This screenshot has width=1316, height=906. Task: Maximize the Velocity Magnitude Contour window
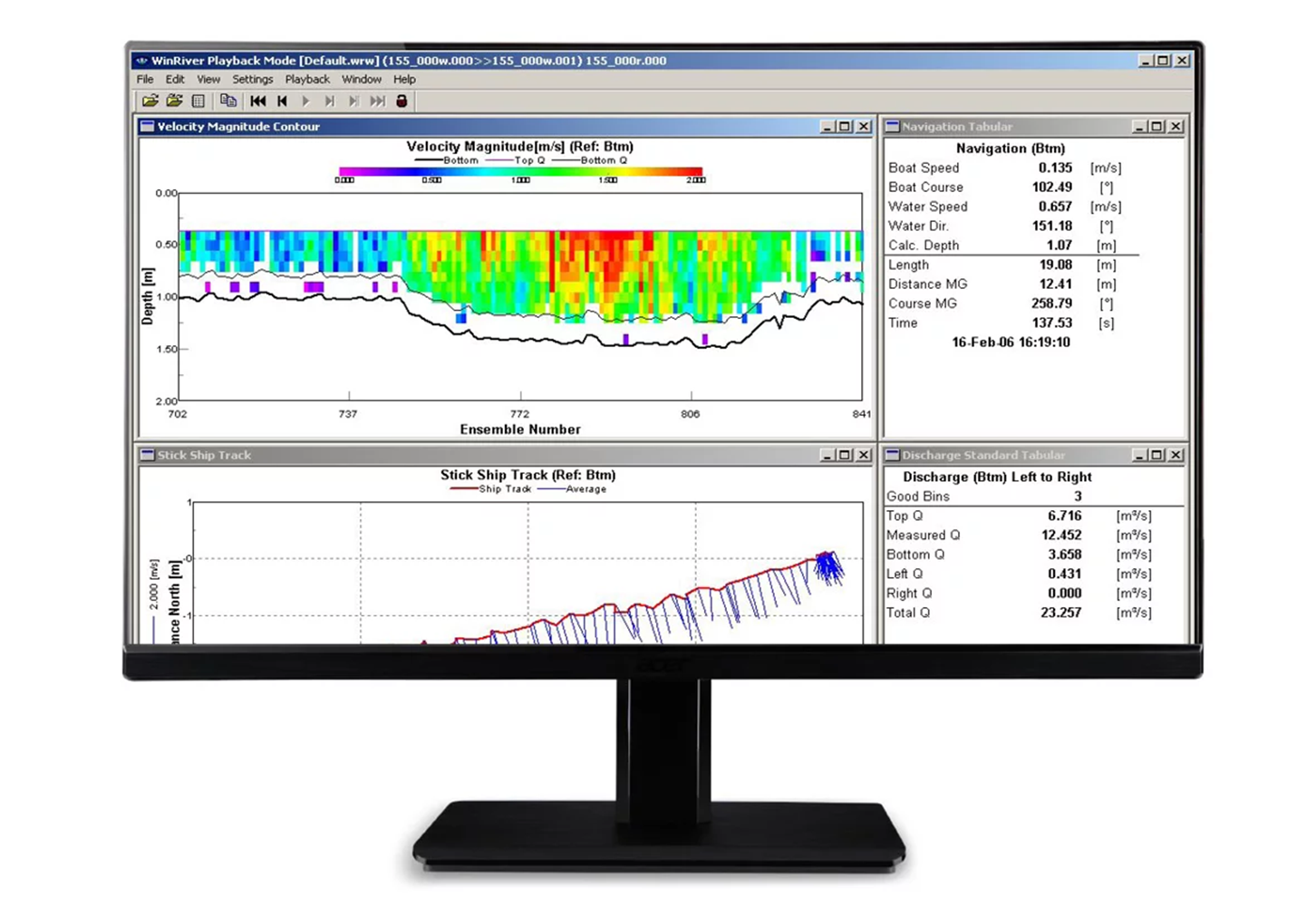pyautogui.click(x=845, y=127)
